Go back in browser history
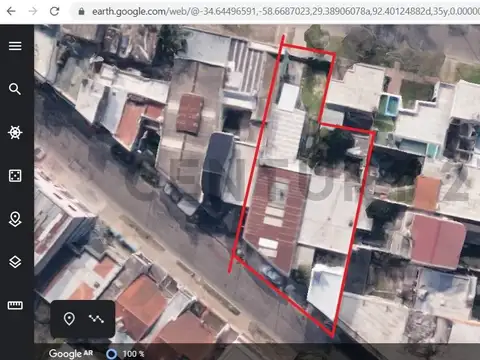This screenshot has height=360, width=480. pyautogui.click(x=11, y=11)
